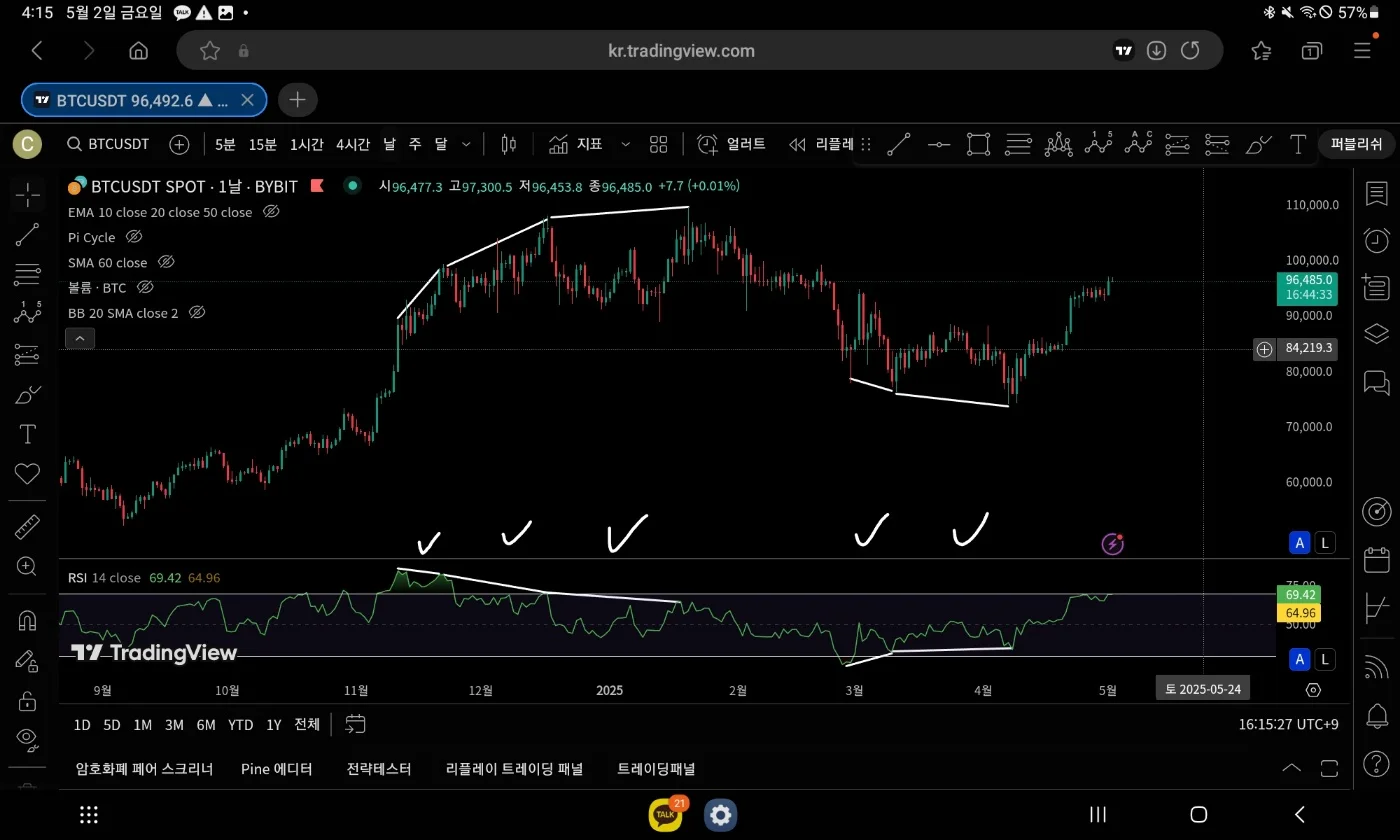
Task: Switch to the 15분 interval
Action: tap(263, 144)
